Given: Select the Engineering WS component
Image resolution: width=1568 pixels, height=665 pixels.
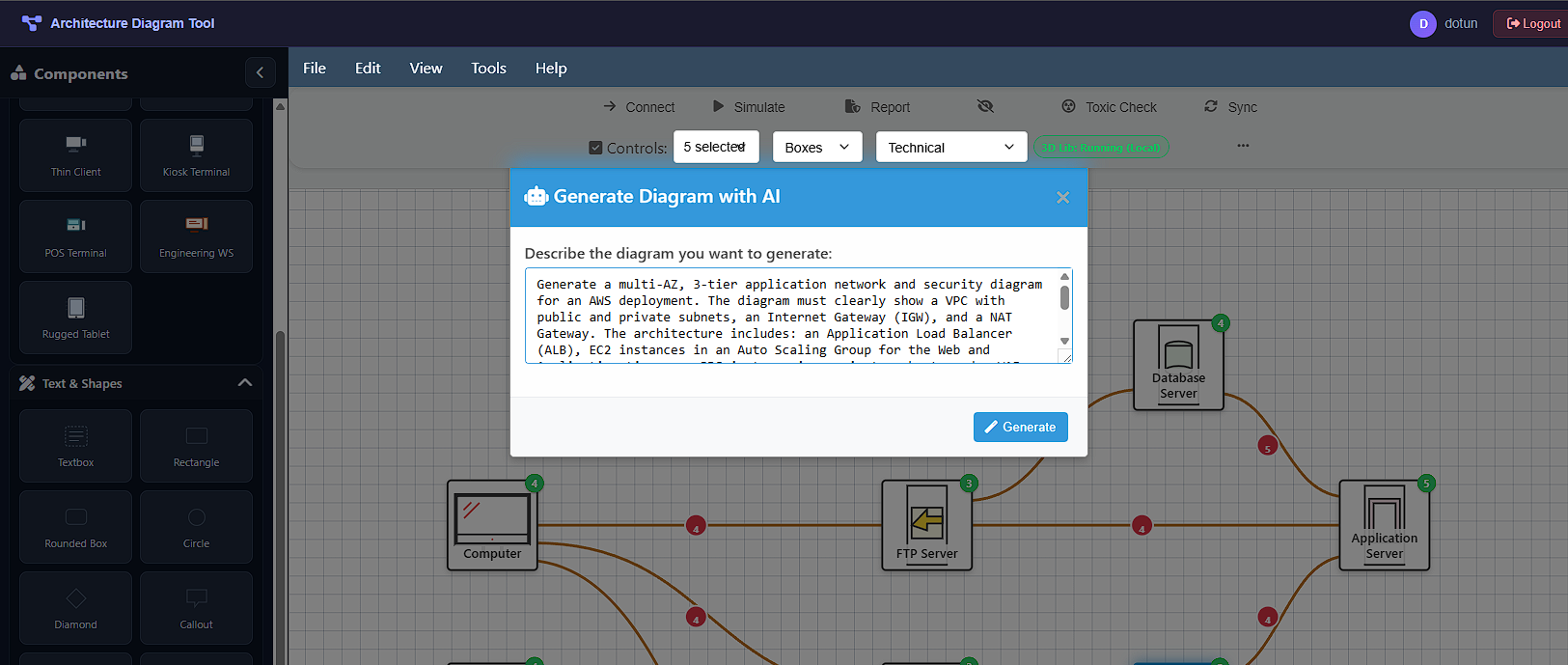Looking at the screenshot, I should (x=196, y=236).
